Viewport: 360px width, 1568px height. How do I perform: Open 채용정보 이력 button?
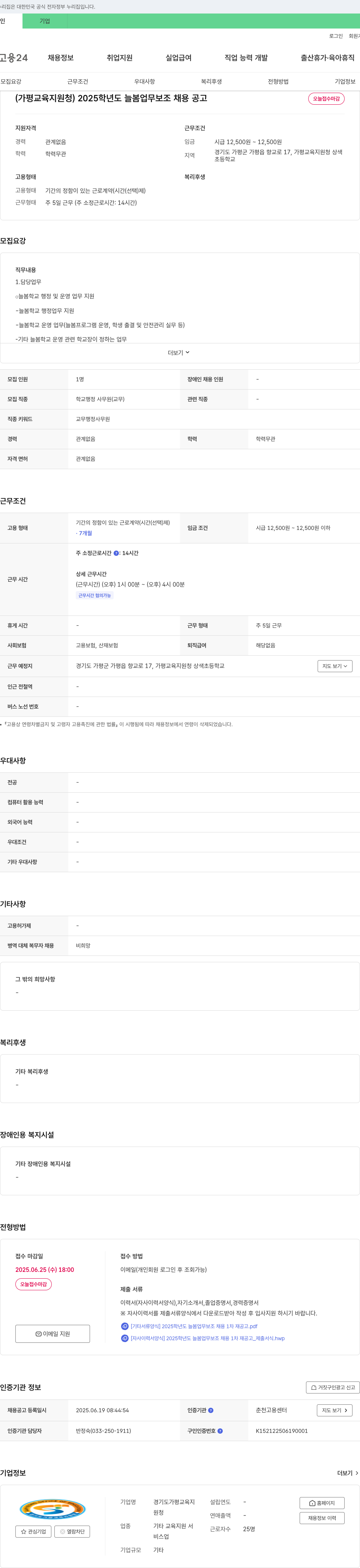(322, 1518)
